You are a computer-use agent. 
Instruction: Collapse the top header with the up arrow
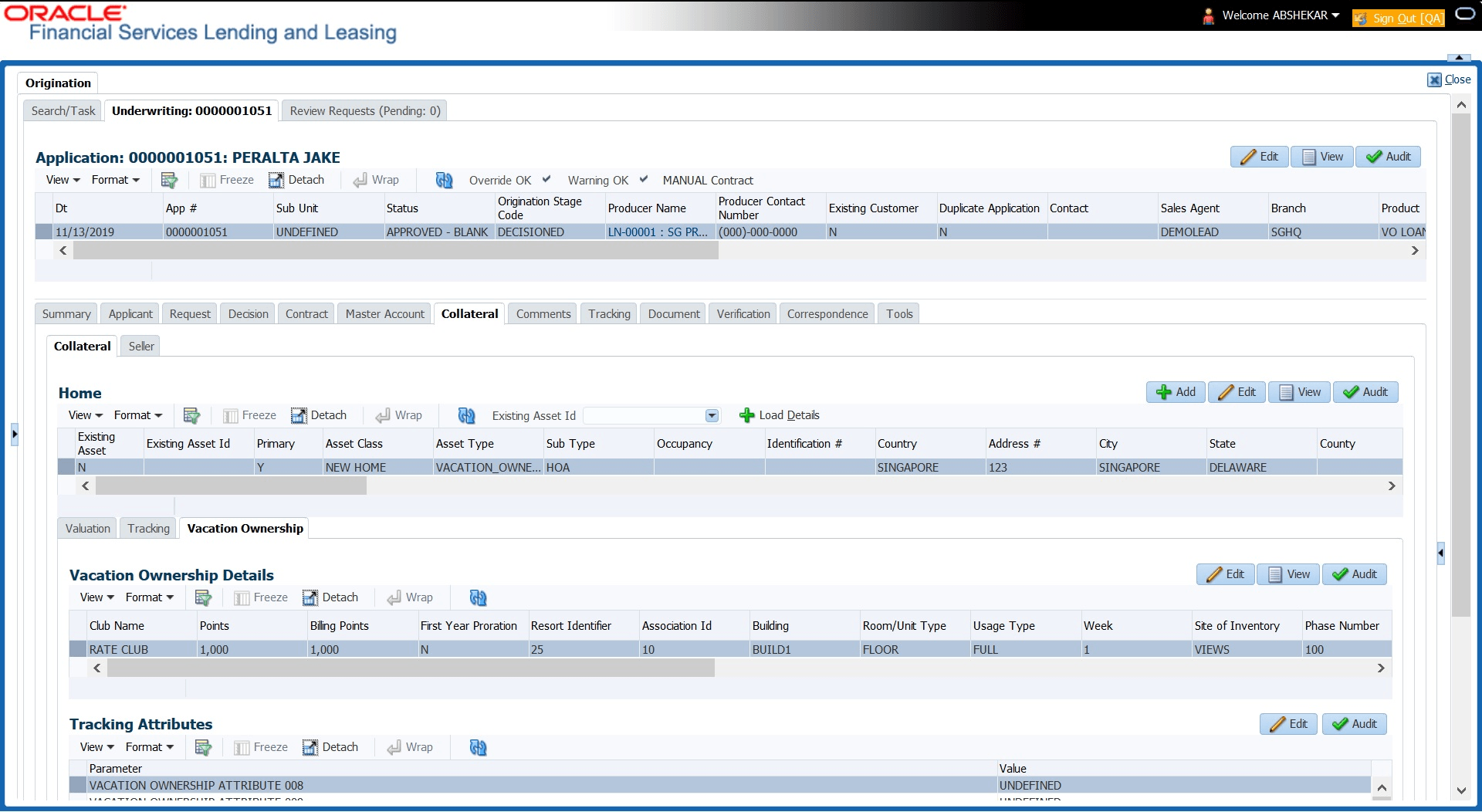[1459, 57]
